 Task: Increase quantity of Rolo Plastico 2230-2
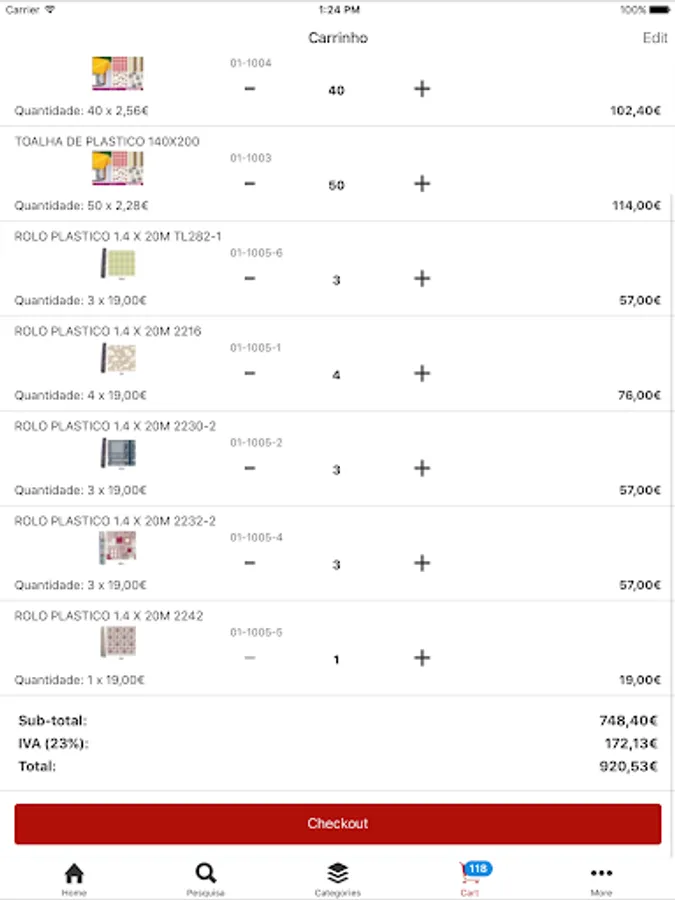pyautogui.click(x=422, y=469)
